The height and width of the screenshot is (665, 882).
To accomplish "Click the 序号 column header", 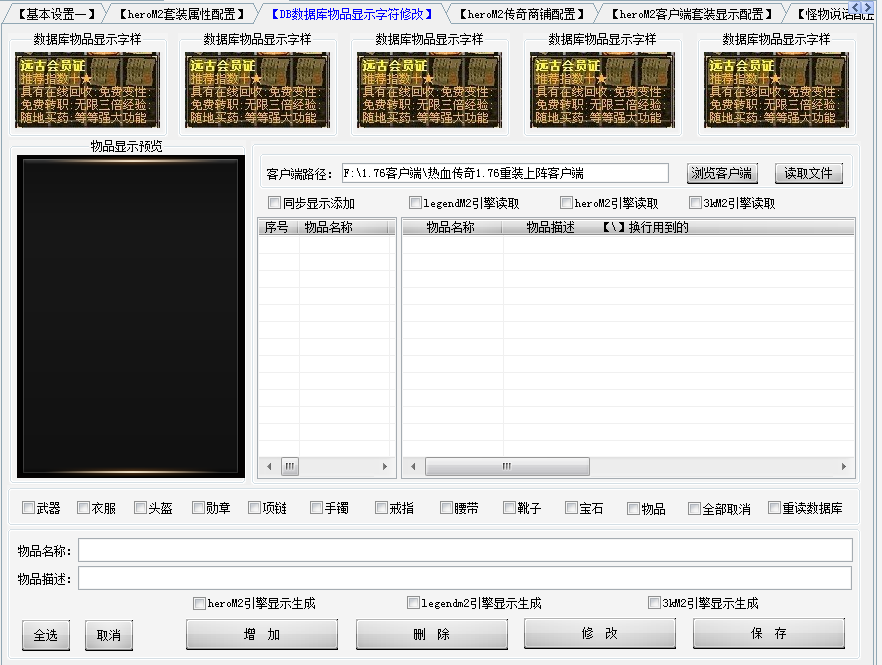I will pyautogui.click(x=278, y=227).
